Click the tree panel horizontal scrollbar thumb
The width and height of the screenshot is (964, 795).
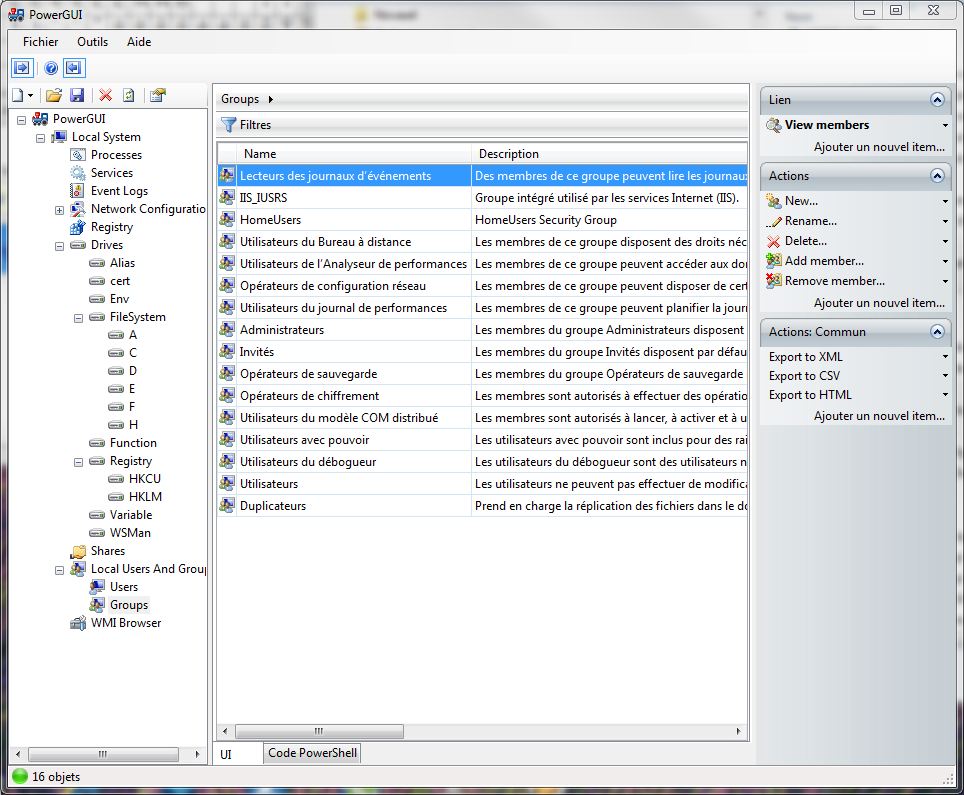click(x=103, y=754)
